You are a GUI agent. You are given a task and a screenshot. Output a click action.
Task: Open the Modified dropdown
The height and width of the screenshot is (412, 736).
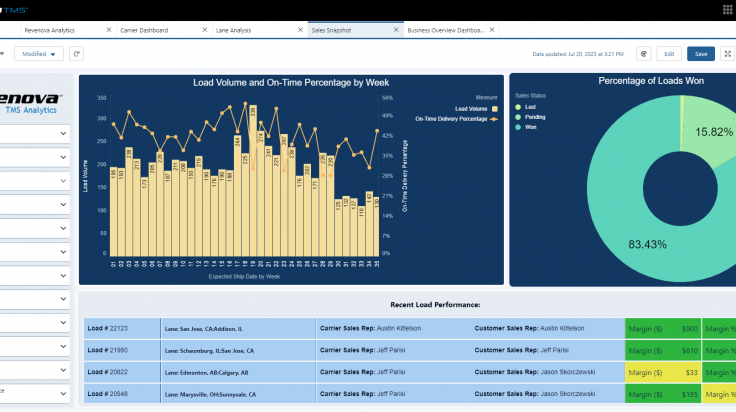[x=39, y=53]
